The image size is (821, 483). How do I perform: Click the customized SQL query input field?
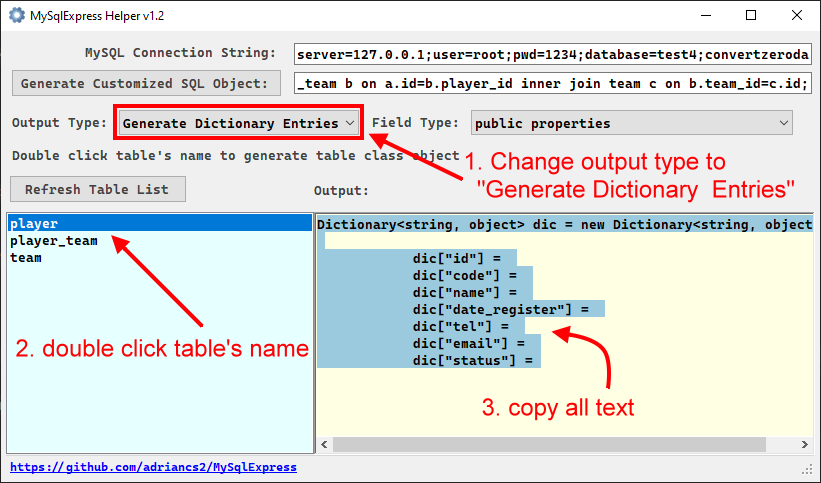553,83
